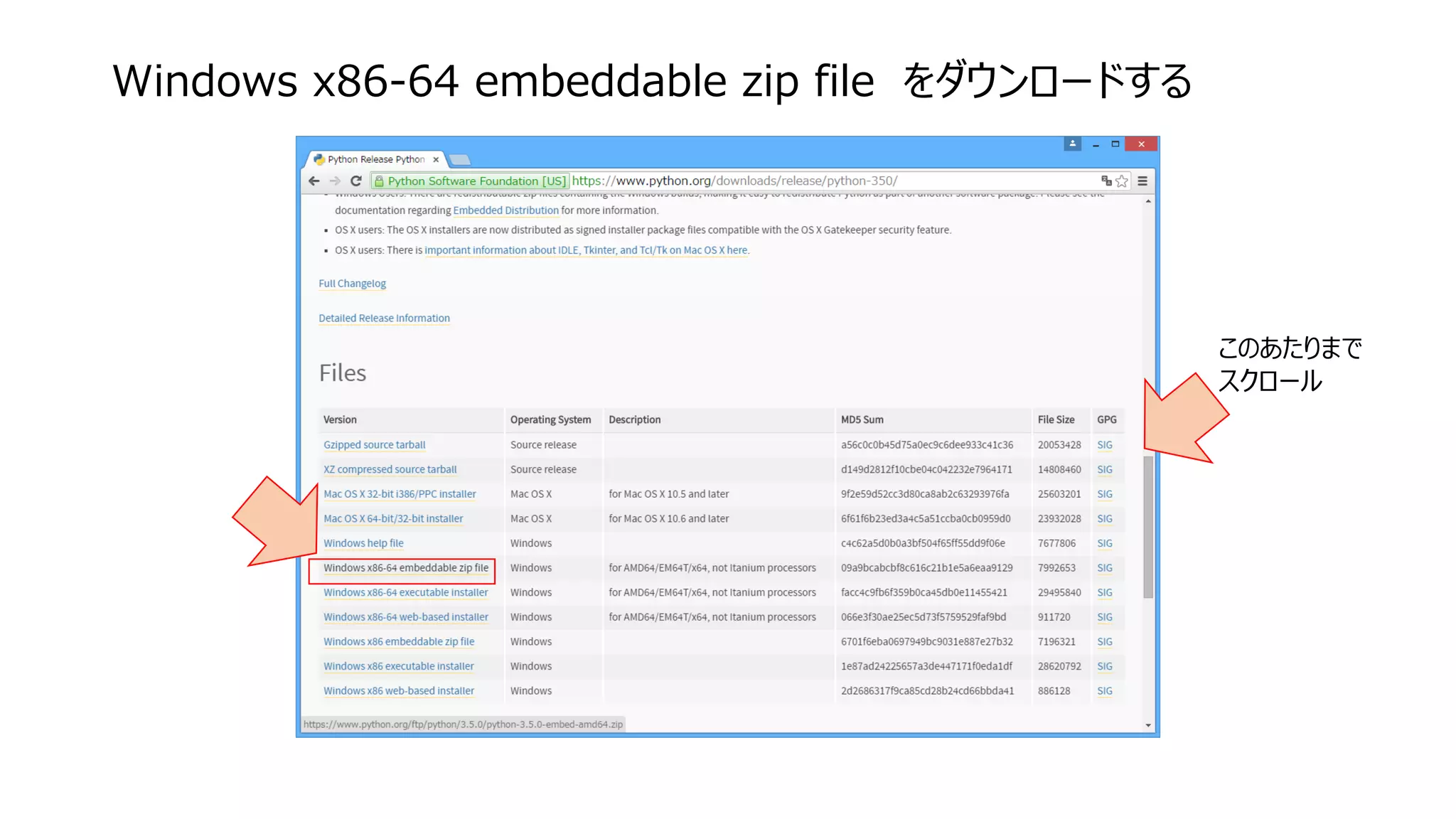Open SIG for Gzipped source tarball
The width and height of the screenshot is (1456, 819).
1104,445
